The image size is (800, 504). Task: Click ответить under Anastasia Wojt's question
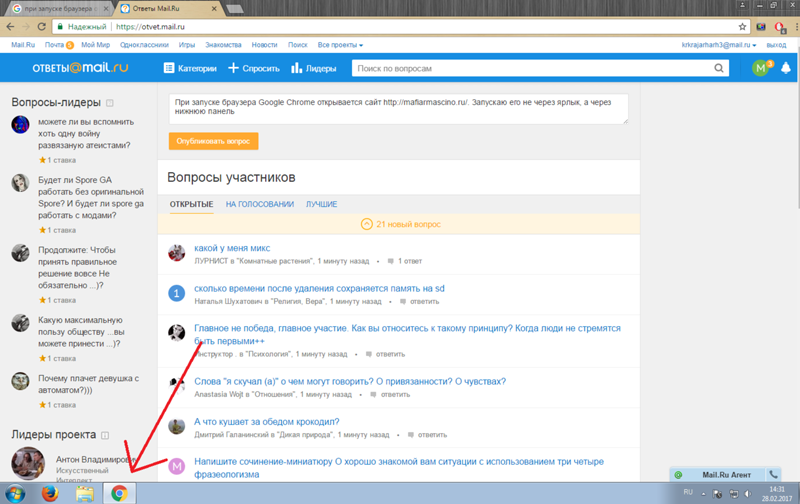tap(395, 394)
